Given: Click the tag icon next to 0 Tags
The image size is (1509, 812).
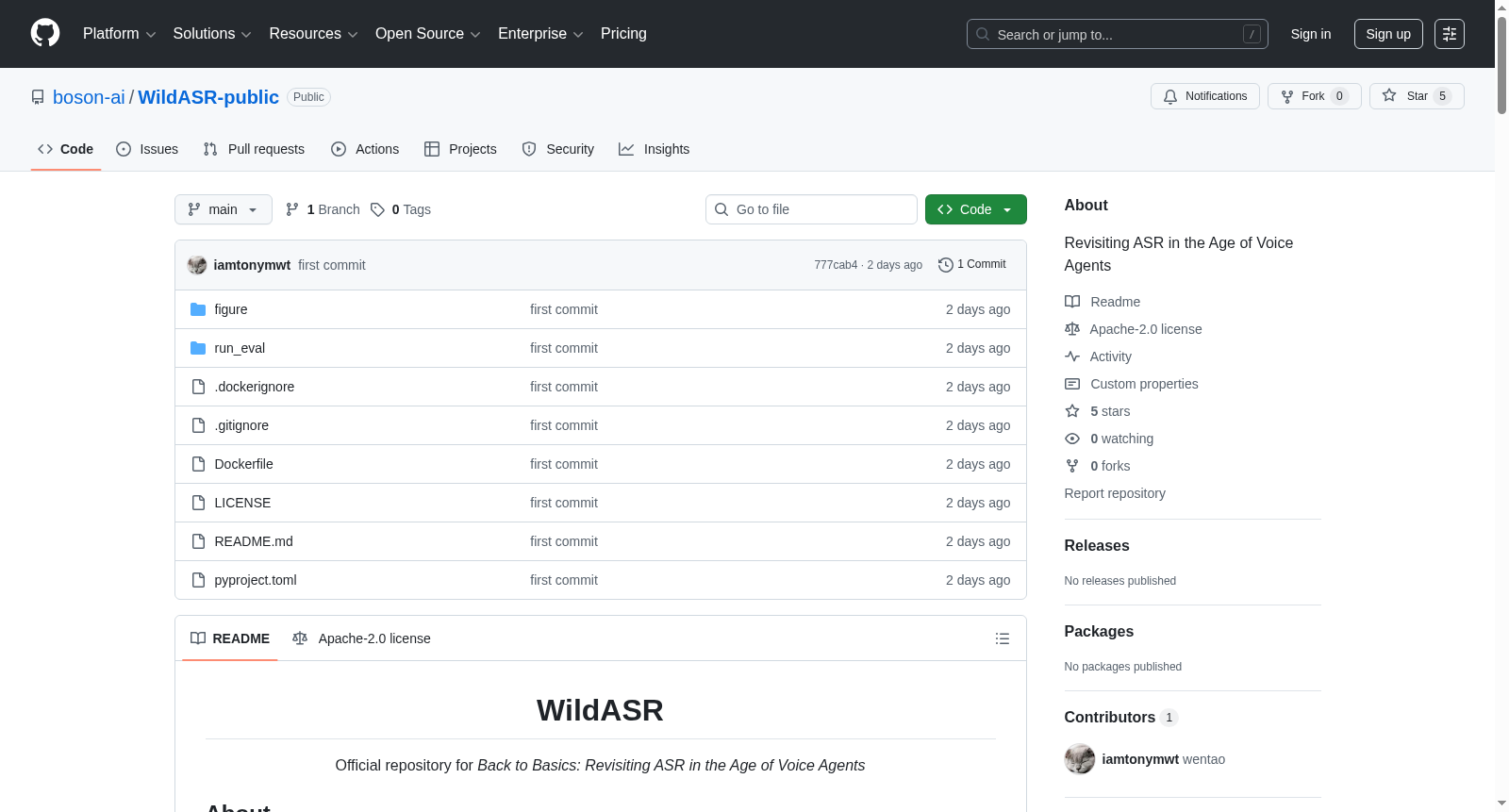Looking at the screenshot, I should pos(377,209).
